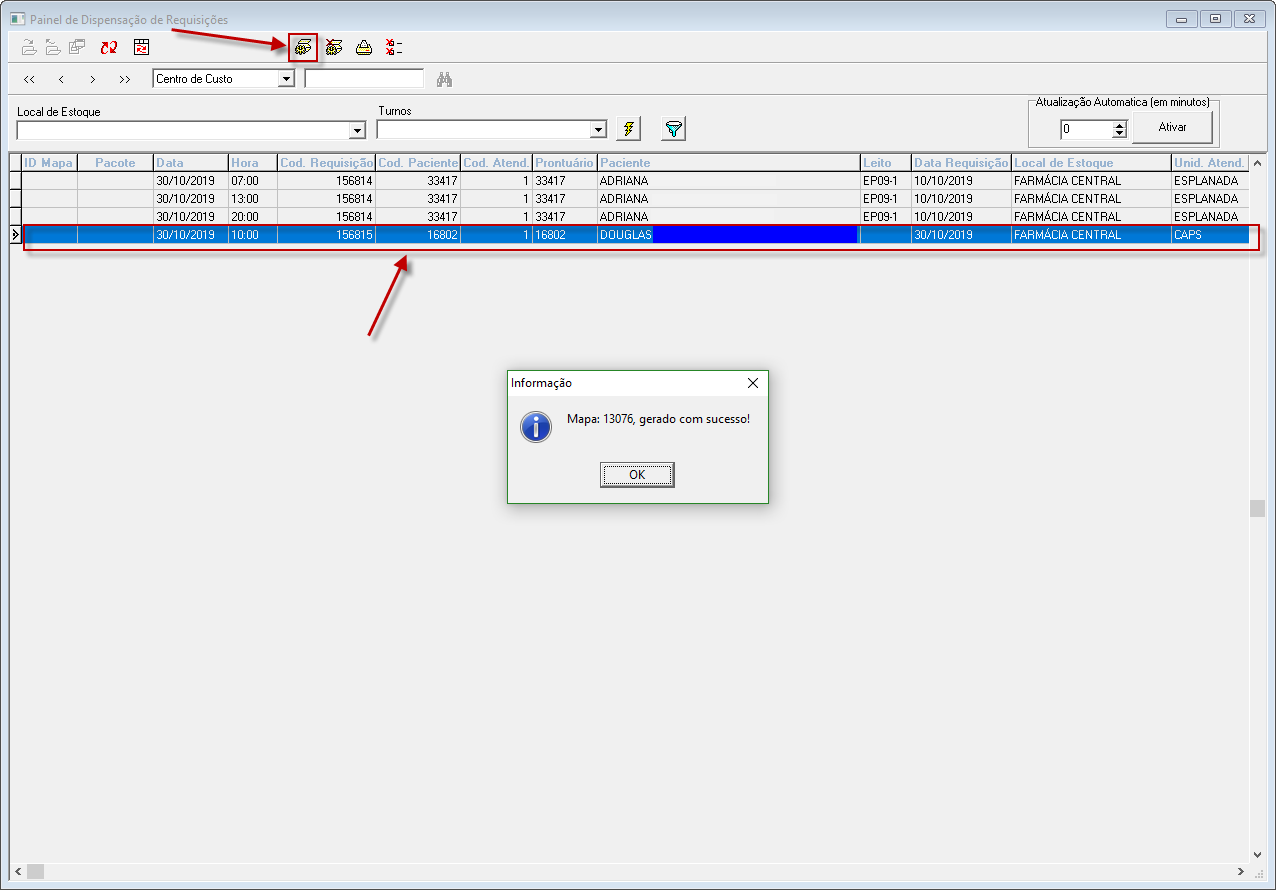
Task: Click the grid vertical scrollbar up arrow
Action: coord(1257,163)
